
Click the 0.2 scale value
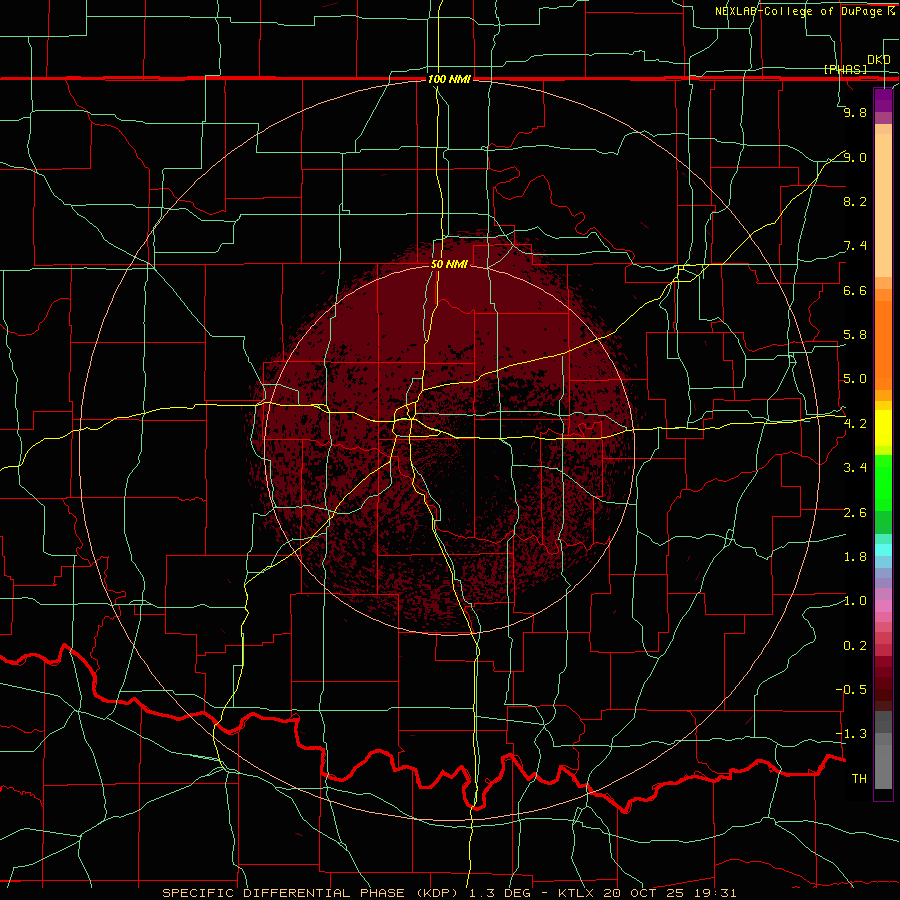pyautogui.click(x=855, y=646)
